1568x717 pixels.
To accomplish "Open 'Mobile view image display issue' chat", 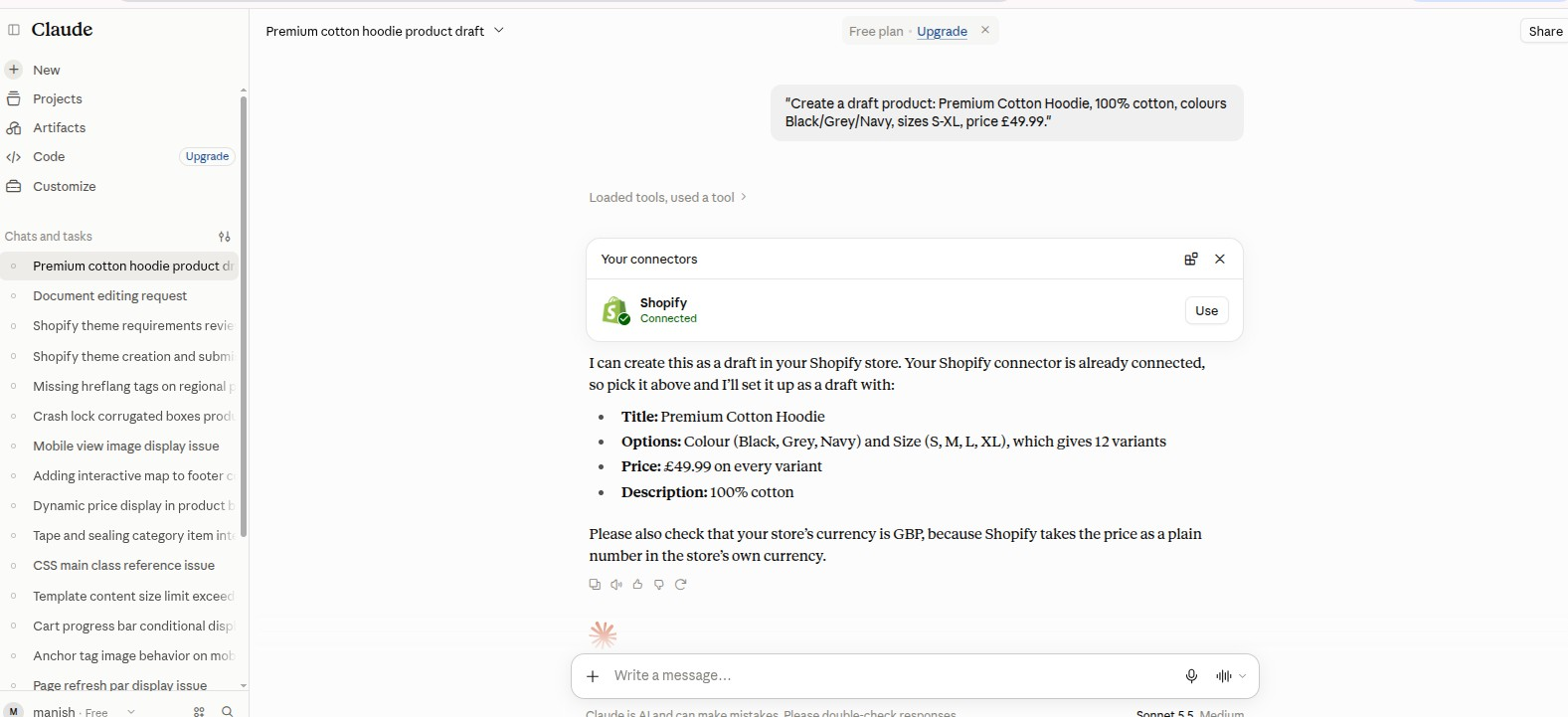I will point(120,446).
